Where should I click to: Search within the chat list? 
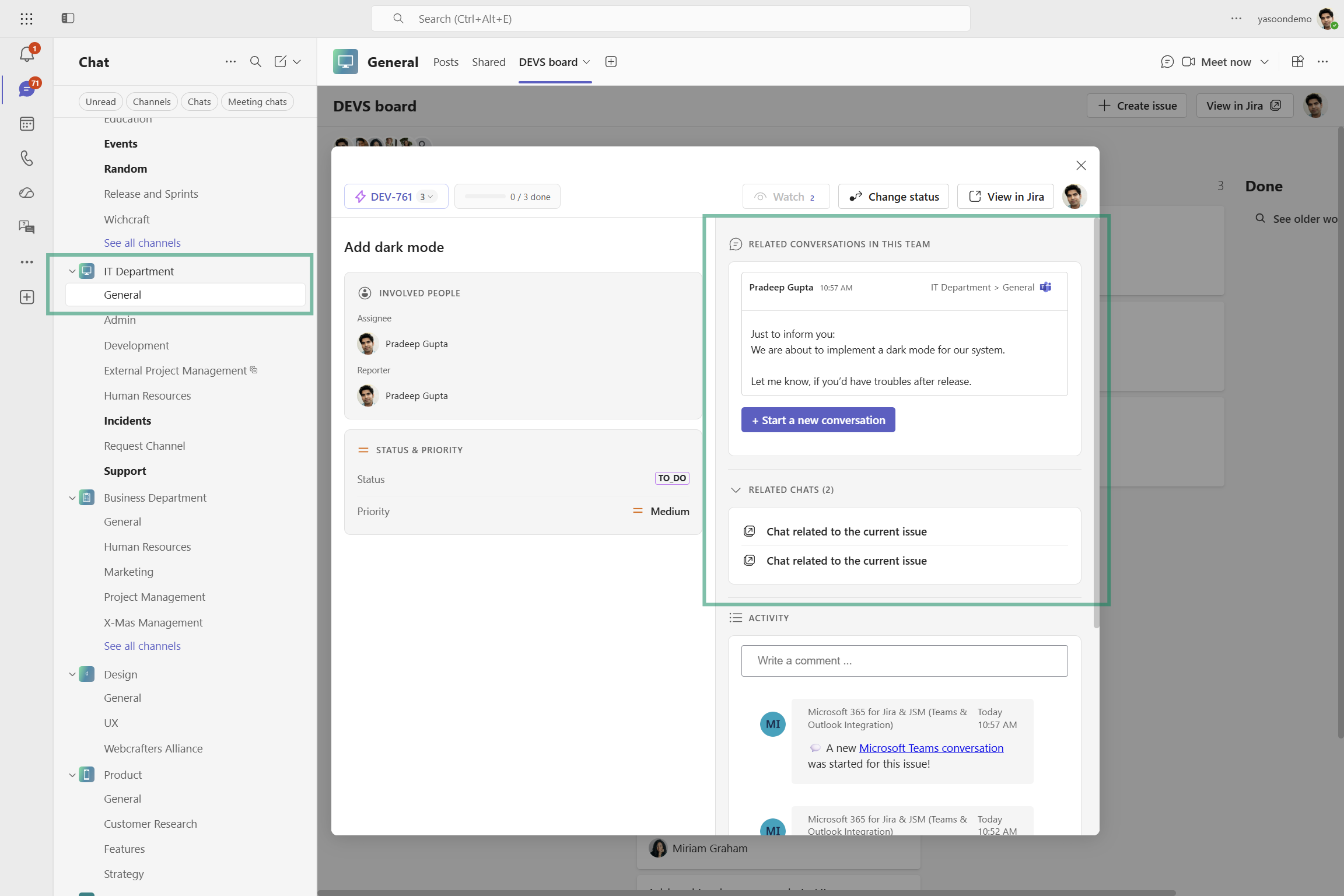(256, 61)
